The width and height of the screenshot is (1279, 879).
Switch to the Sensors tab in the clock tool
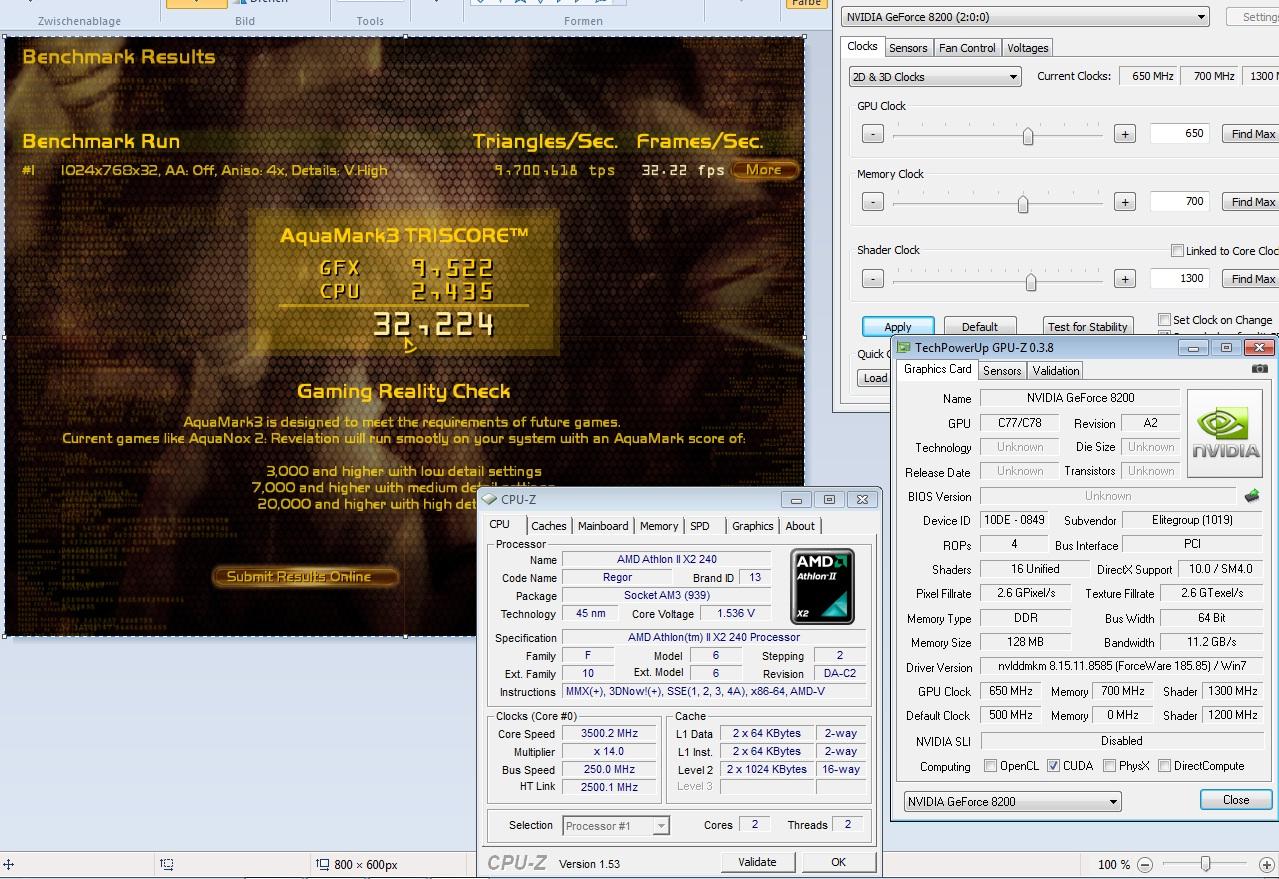908,48
